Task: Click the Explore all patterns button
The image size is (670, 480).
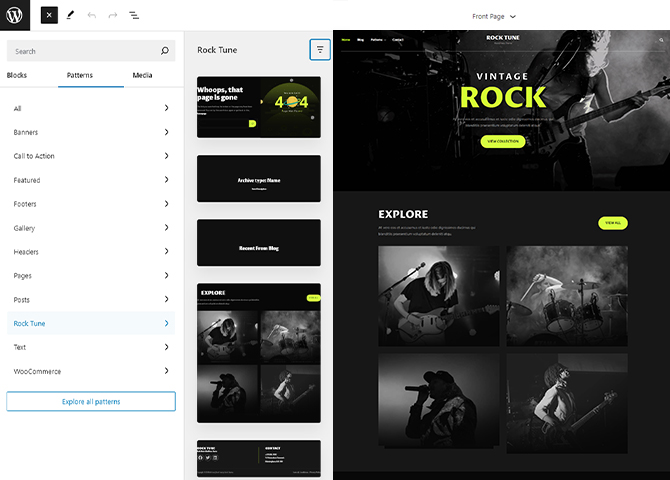Action: (91, 401)
